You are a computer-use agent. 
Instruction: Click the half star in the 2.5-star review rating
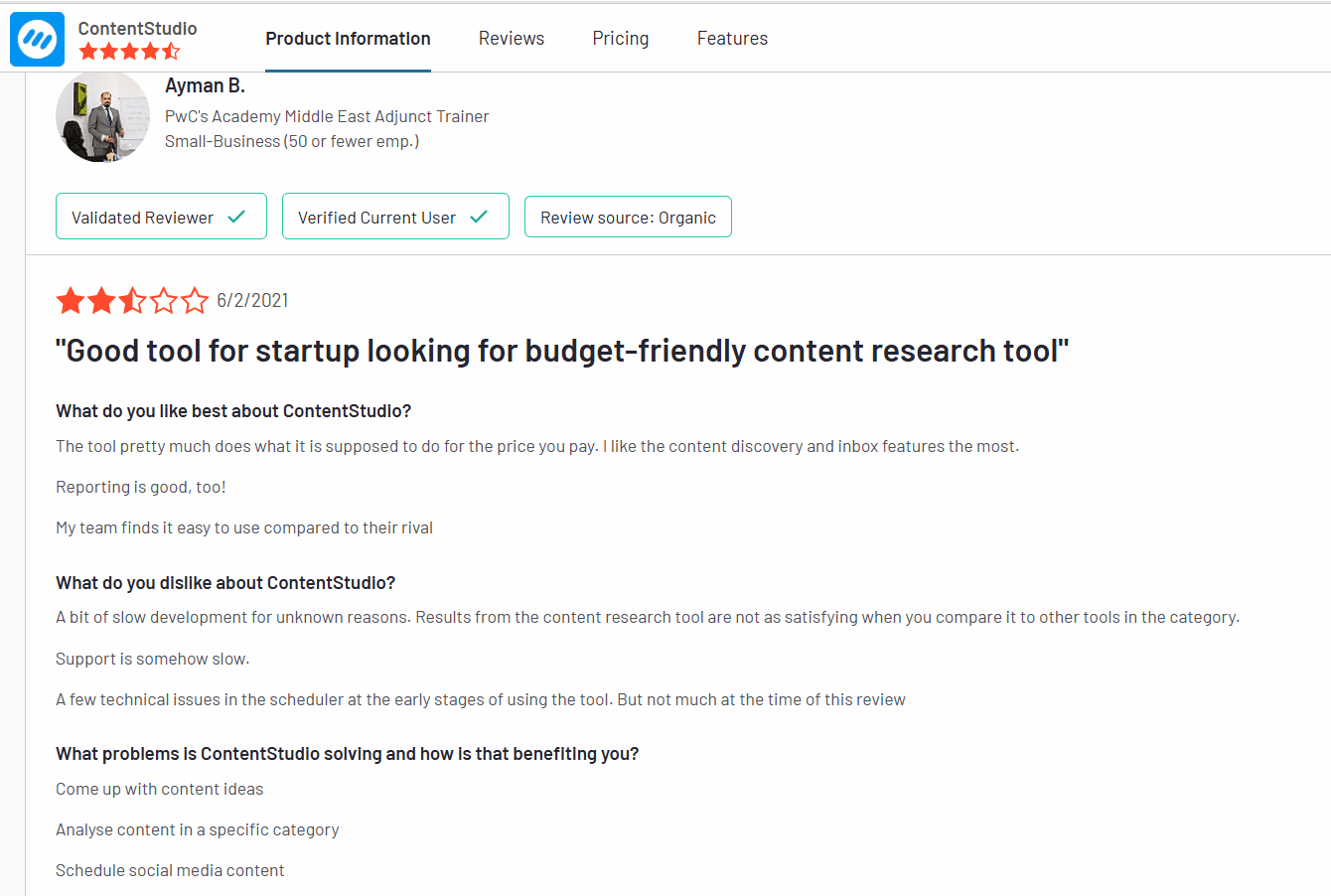pos(132,300)
